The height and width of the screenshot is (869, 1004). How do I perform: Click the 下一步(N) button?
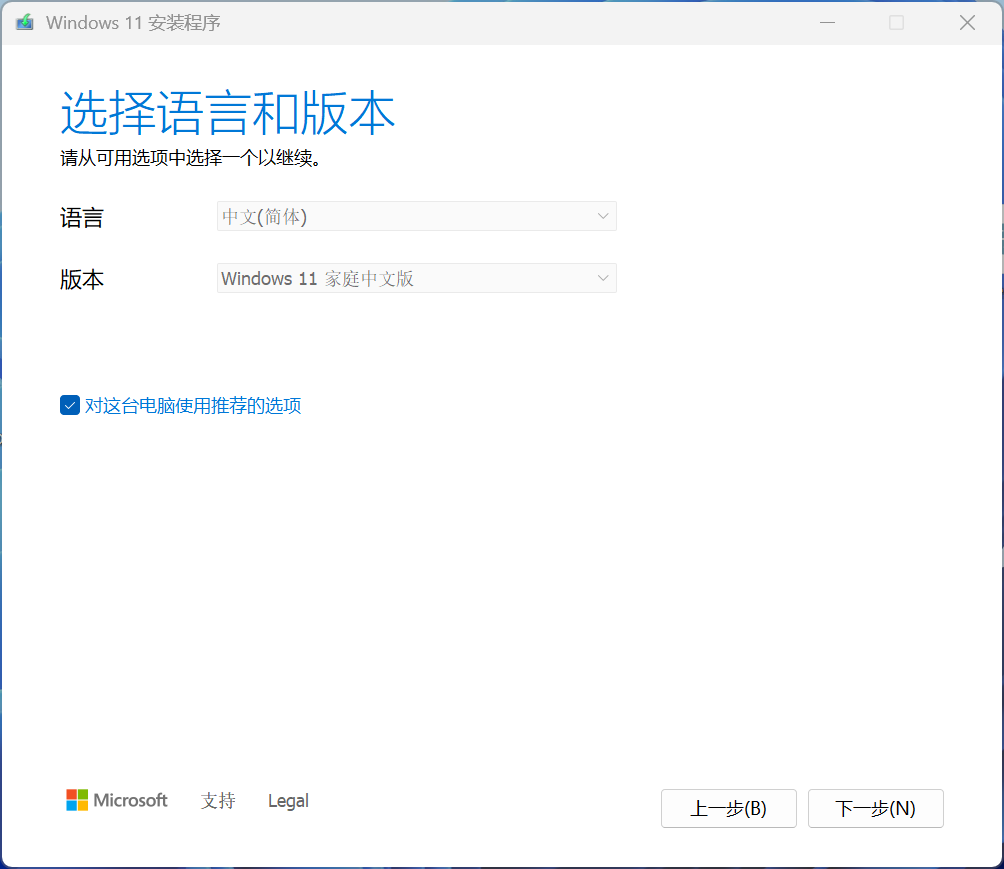[x=875, y=808]
